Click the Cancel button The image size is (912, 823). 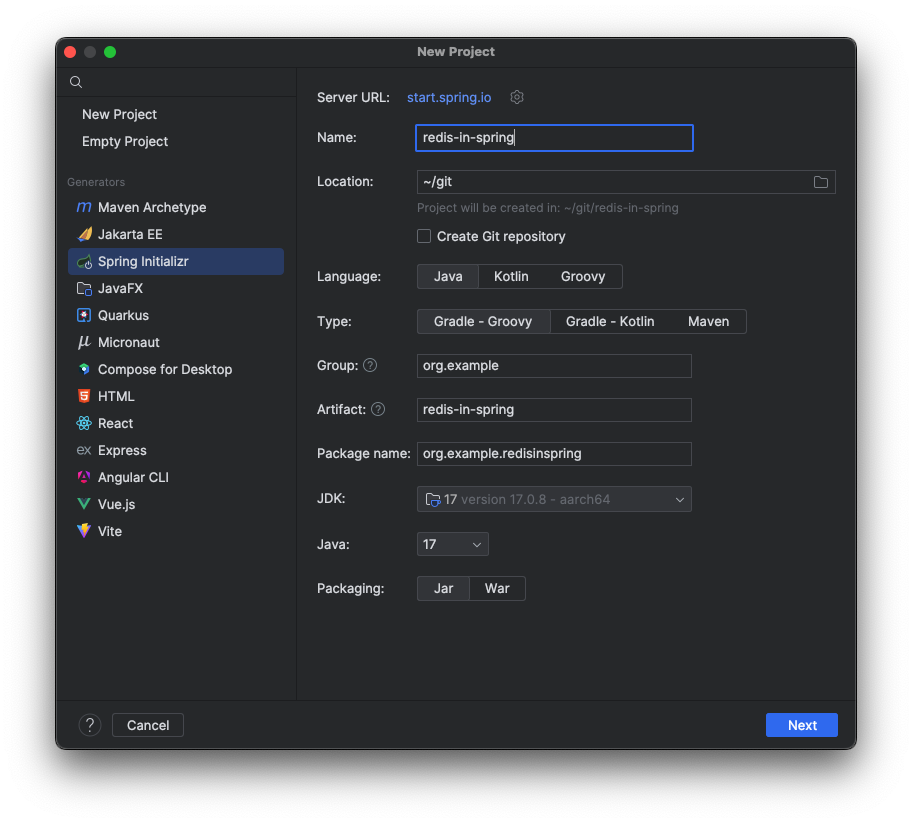tap(148, 725)
